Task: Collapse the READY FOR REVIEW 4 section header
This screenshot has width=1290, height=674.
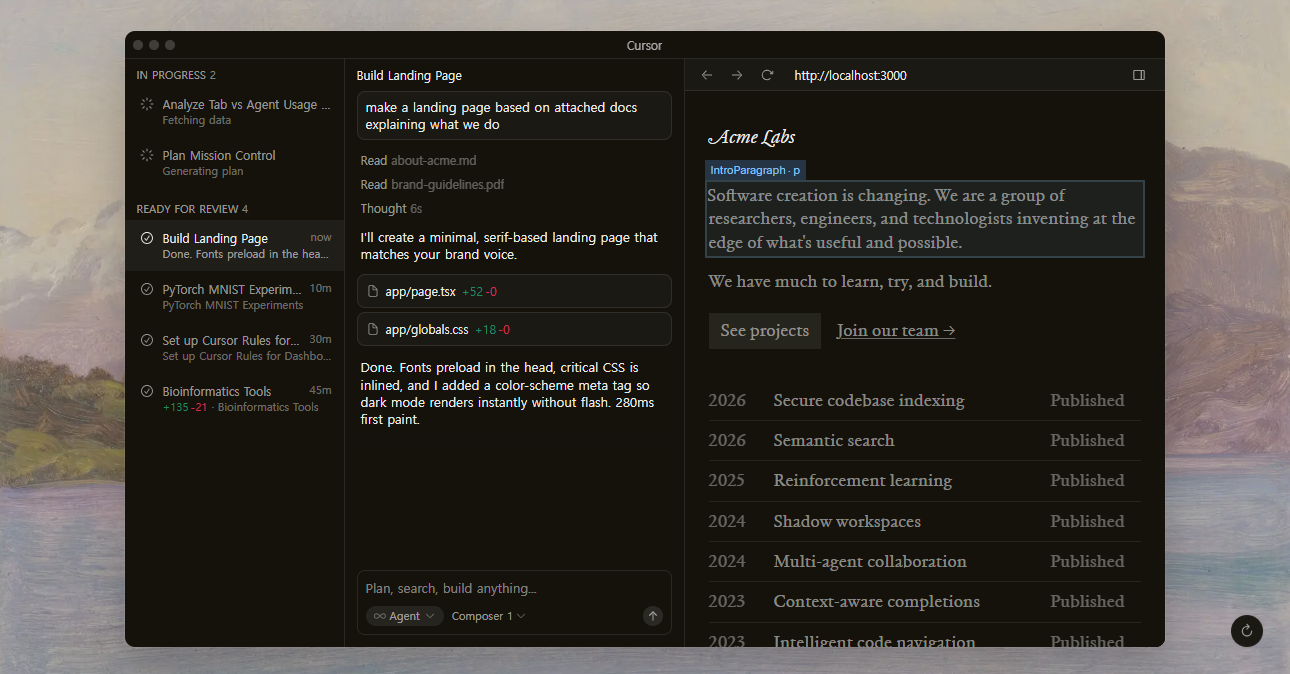Action: click(192, 209)
